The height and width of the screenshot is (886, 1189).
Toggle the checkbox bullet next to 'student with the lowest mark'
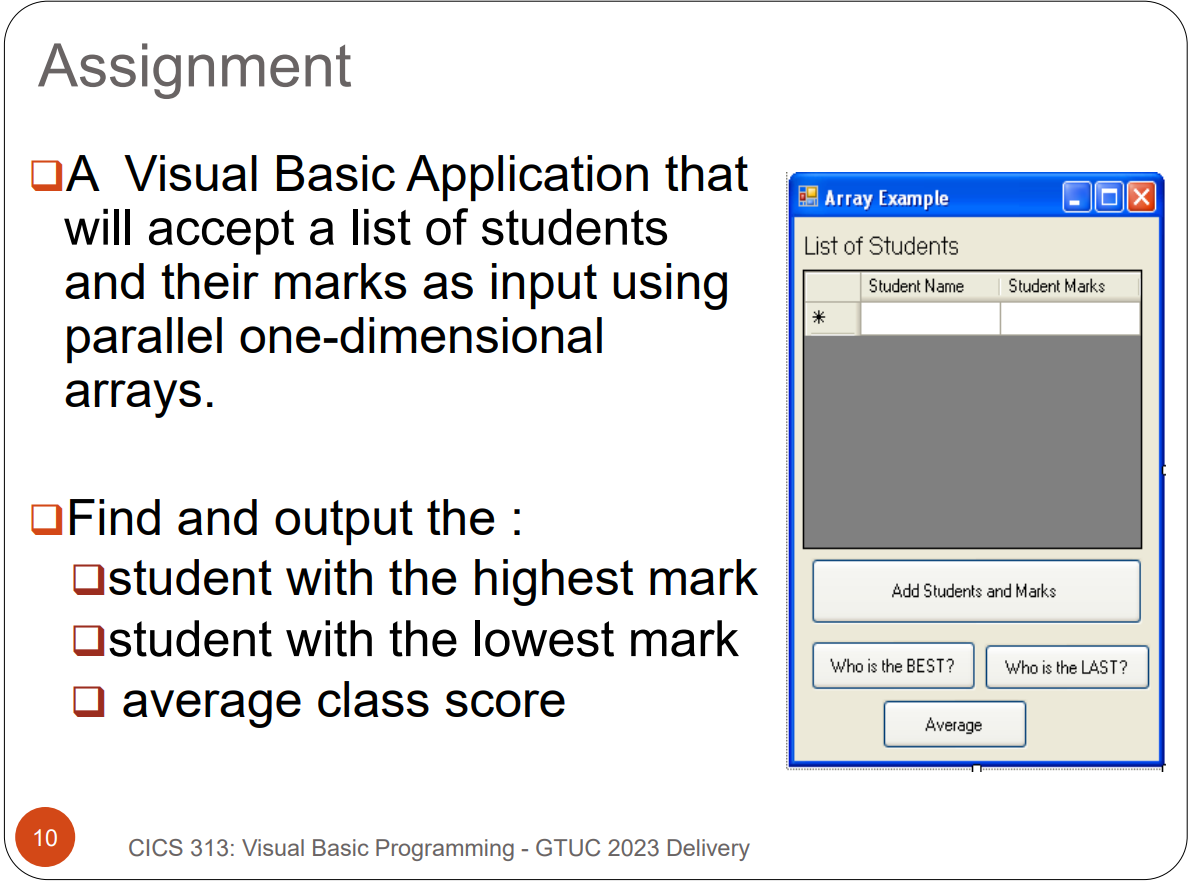pos(91,638)
